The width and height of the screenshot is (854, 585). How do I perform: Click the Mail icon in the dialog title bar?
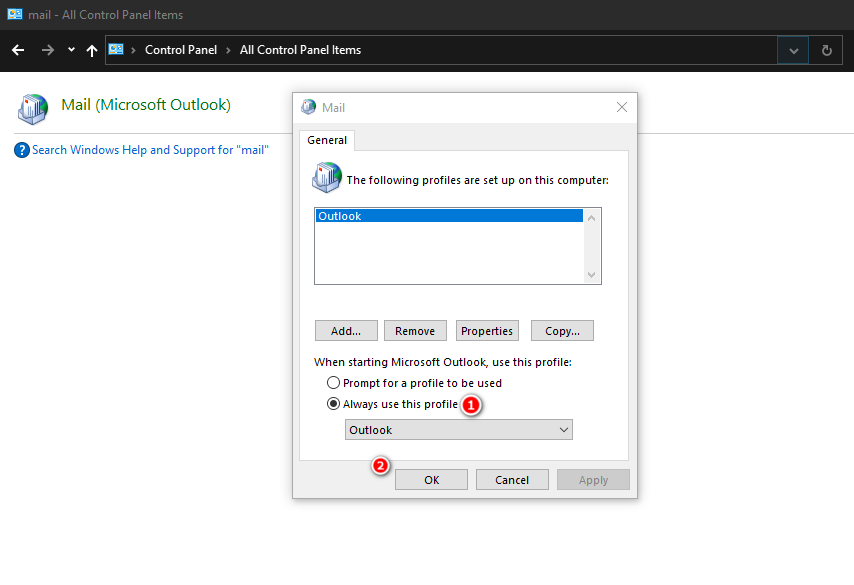[x=307, y=107]
